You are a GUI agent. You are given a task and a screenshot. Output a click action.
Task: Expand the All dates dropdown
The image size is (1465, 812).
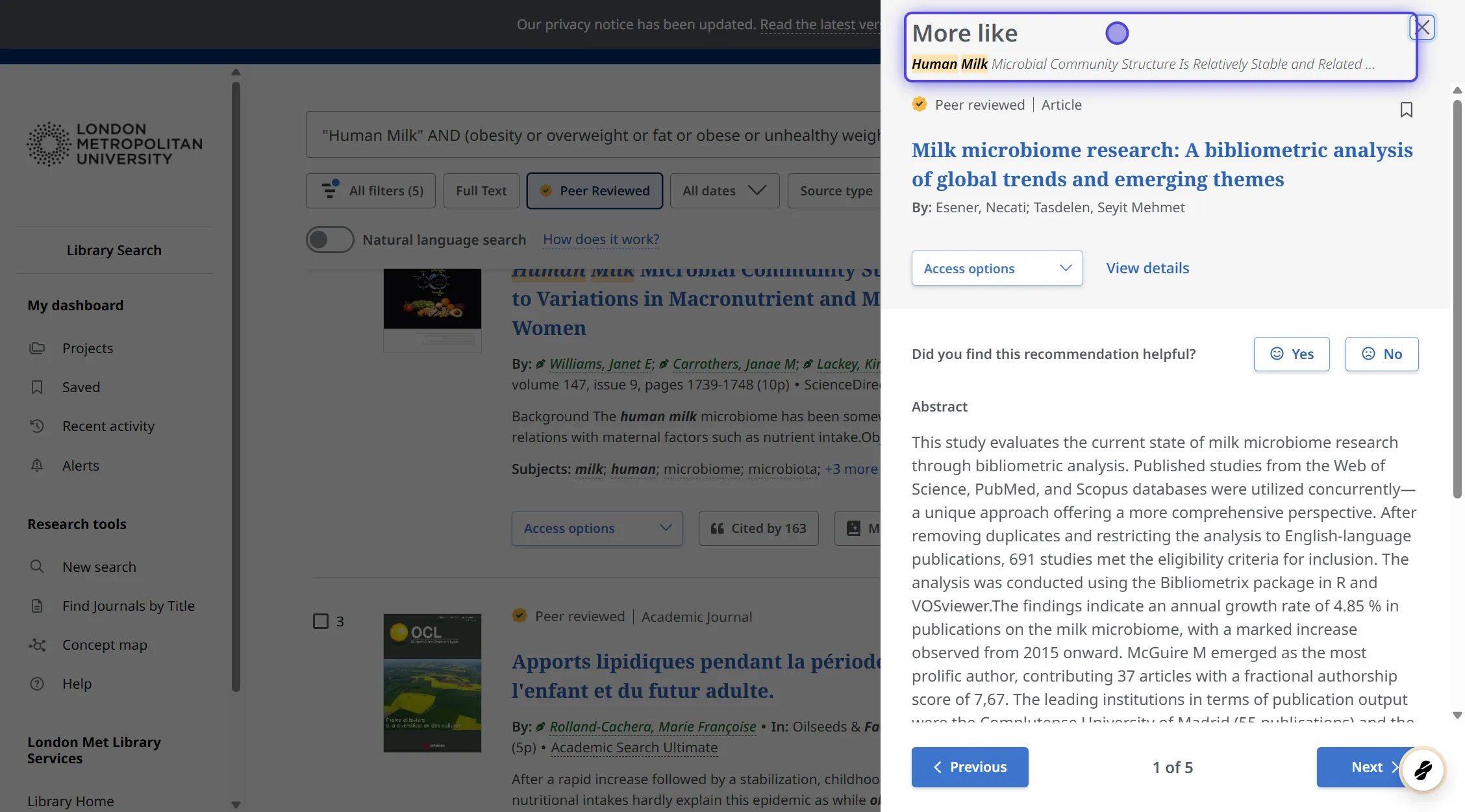point(724,191)
